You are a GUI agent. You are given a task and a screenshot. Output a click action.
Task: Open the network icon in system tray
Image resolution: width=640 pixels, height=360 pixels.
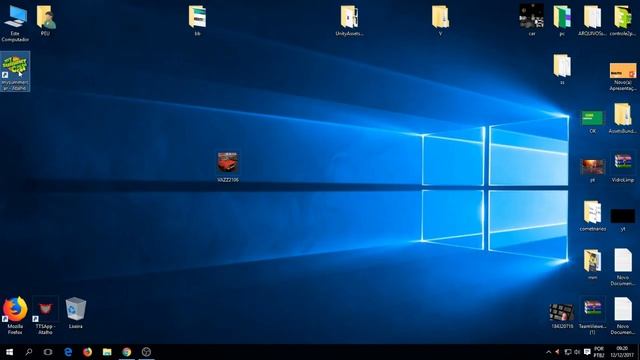567,352
